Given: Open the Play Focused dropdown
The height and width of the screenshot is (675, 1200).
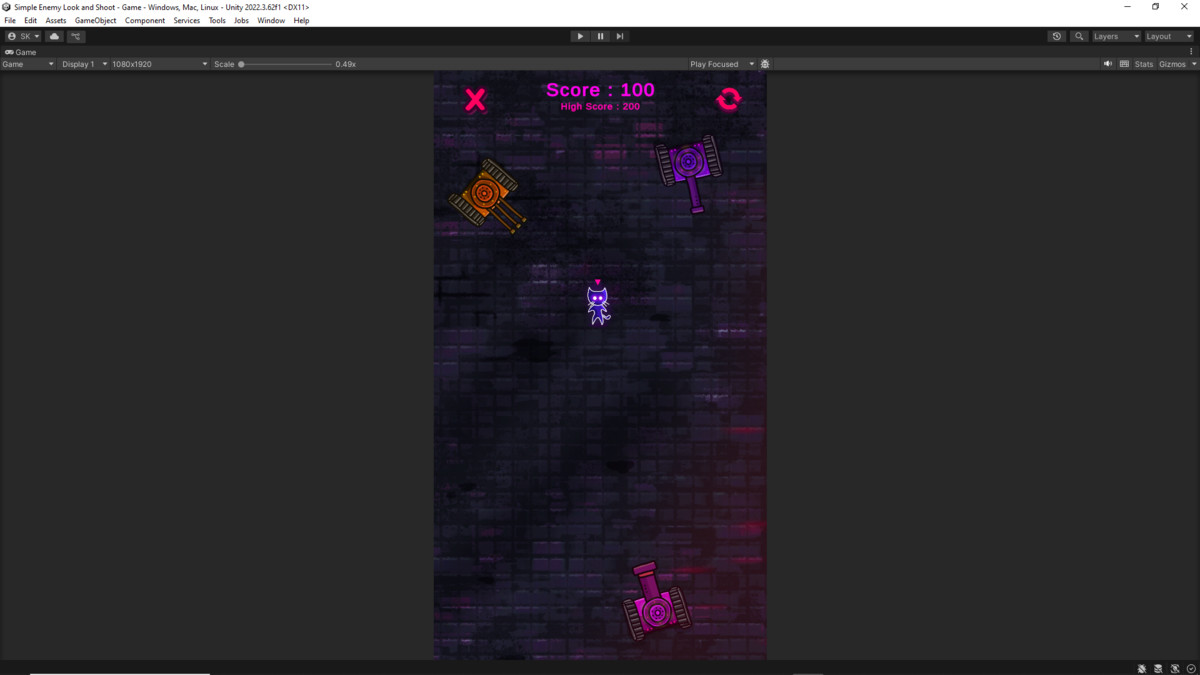Looking at the screenshot, I should 716,63.
